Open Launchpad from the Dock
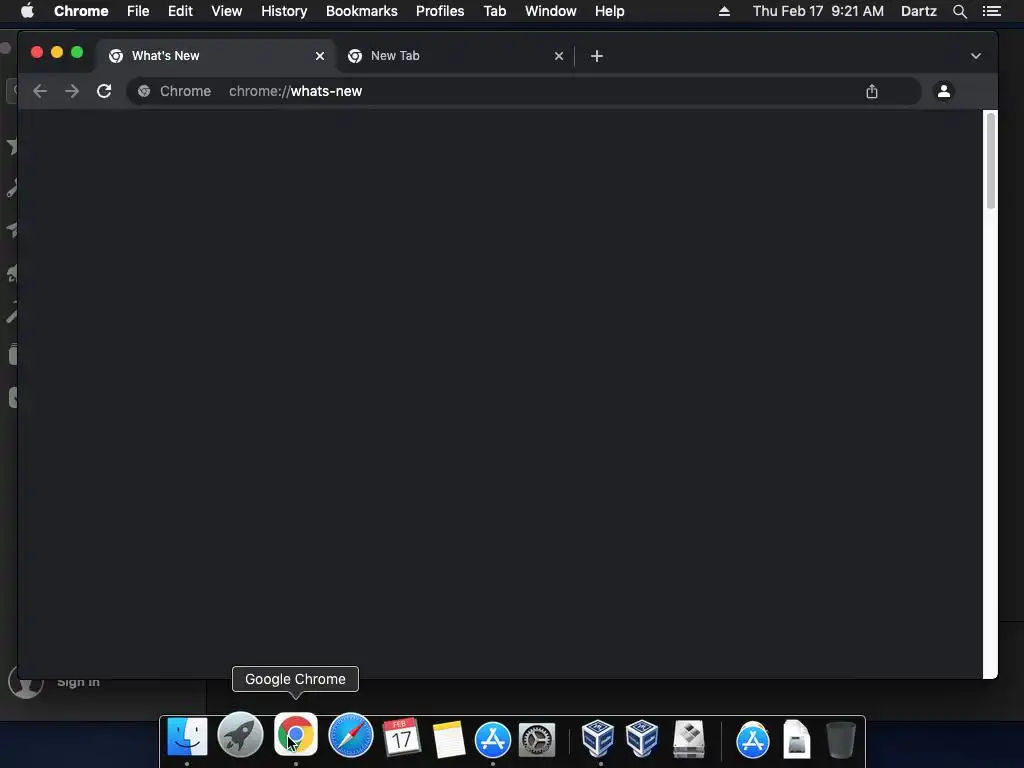1024x768 pixels. [240, 735]
